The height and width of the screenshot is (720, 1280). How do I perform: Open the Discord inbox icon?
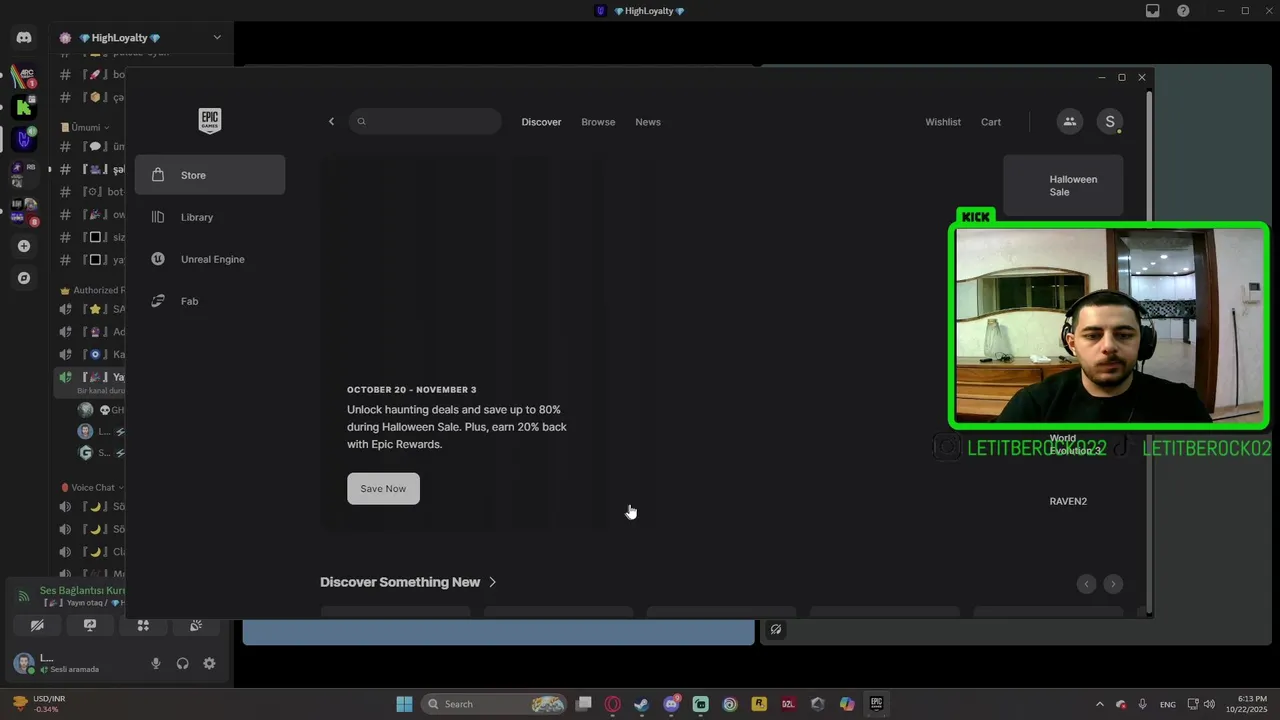click(1153, 11)
